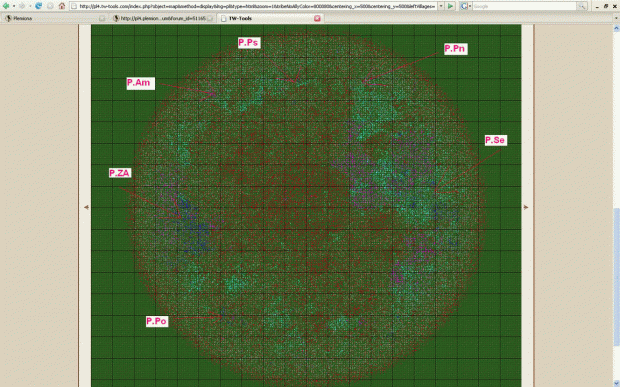620x387 pixels.
Task: Click the P.ZA label on the map
Action: pyautogui.click(x=119, y=173)
